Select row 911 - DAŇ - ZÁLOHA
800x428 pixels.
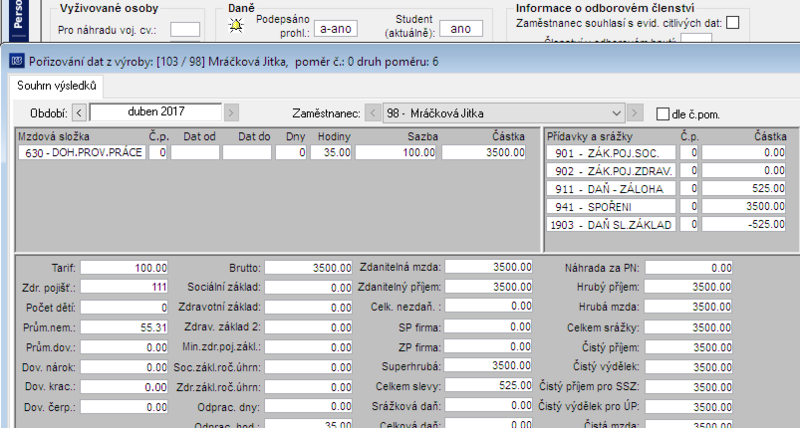[x=611, y=189]
